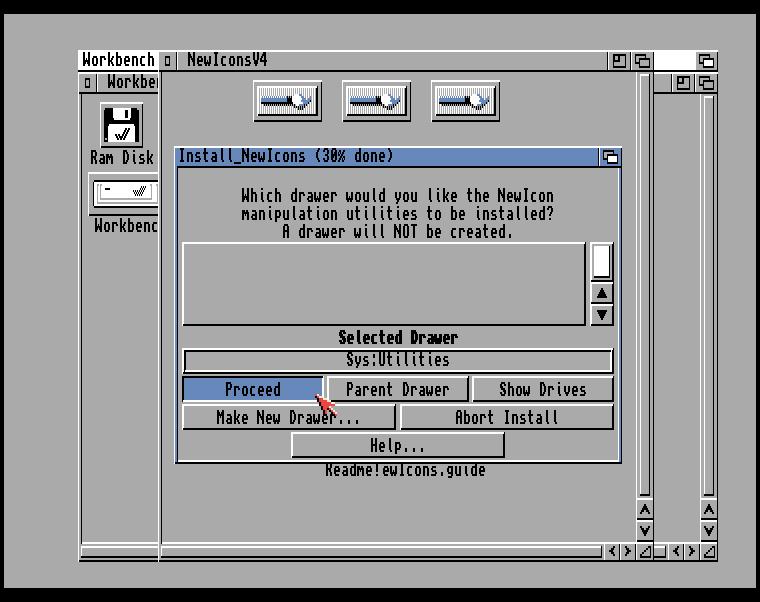Click the Install_NewIcons window depth gadget

point(610,157)
